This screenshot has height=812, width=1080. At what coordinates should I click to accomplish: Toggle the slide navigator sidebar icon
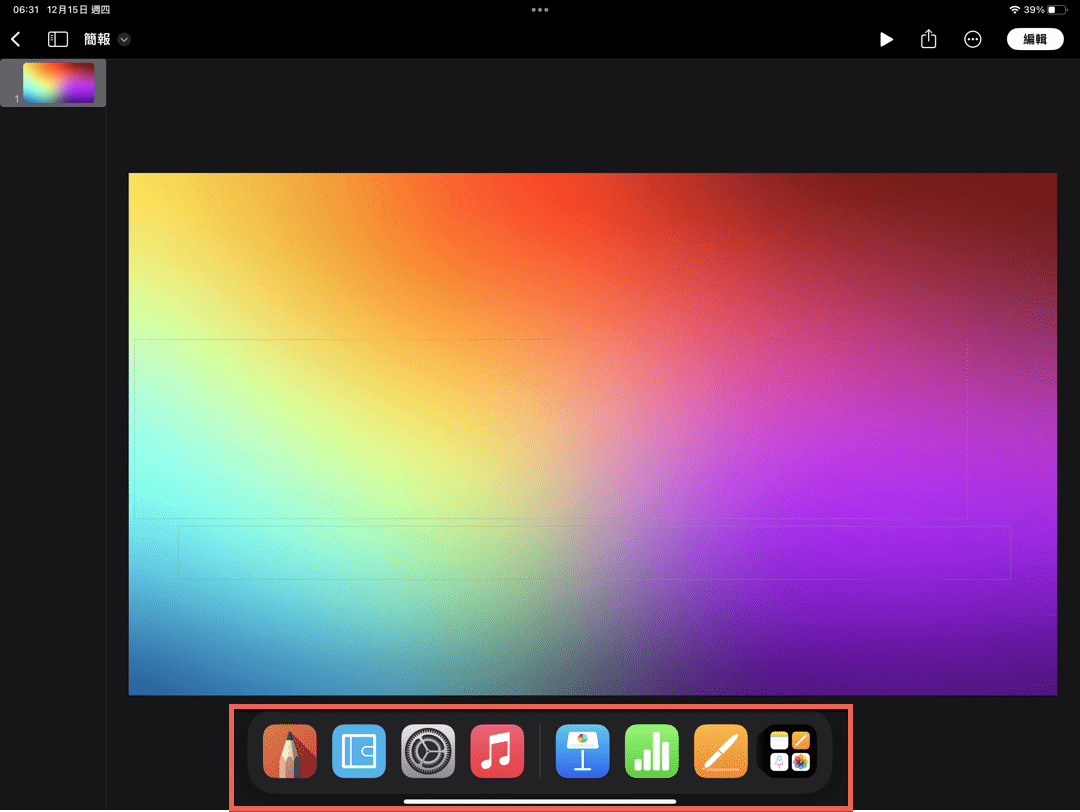[58, 39]
